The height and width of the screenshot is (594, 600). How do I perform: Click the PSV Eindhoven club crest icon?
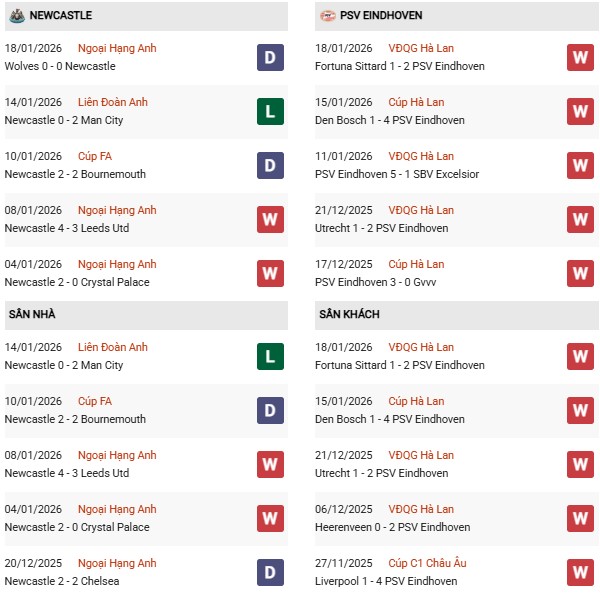328,15
